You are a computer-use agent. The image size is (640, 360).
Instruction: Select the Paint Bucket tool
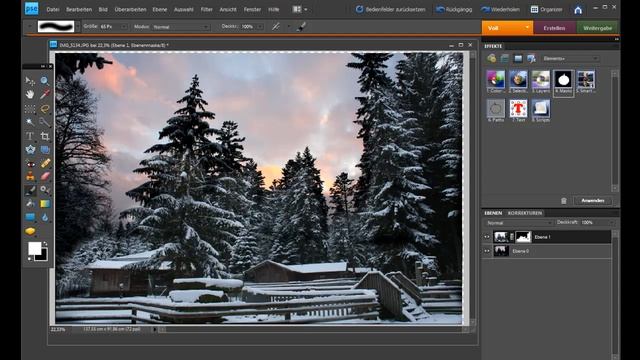tap(30, 204)
